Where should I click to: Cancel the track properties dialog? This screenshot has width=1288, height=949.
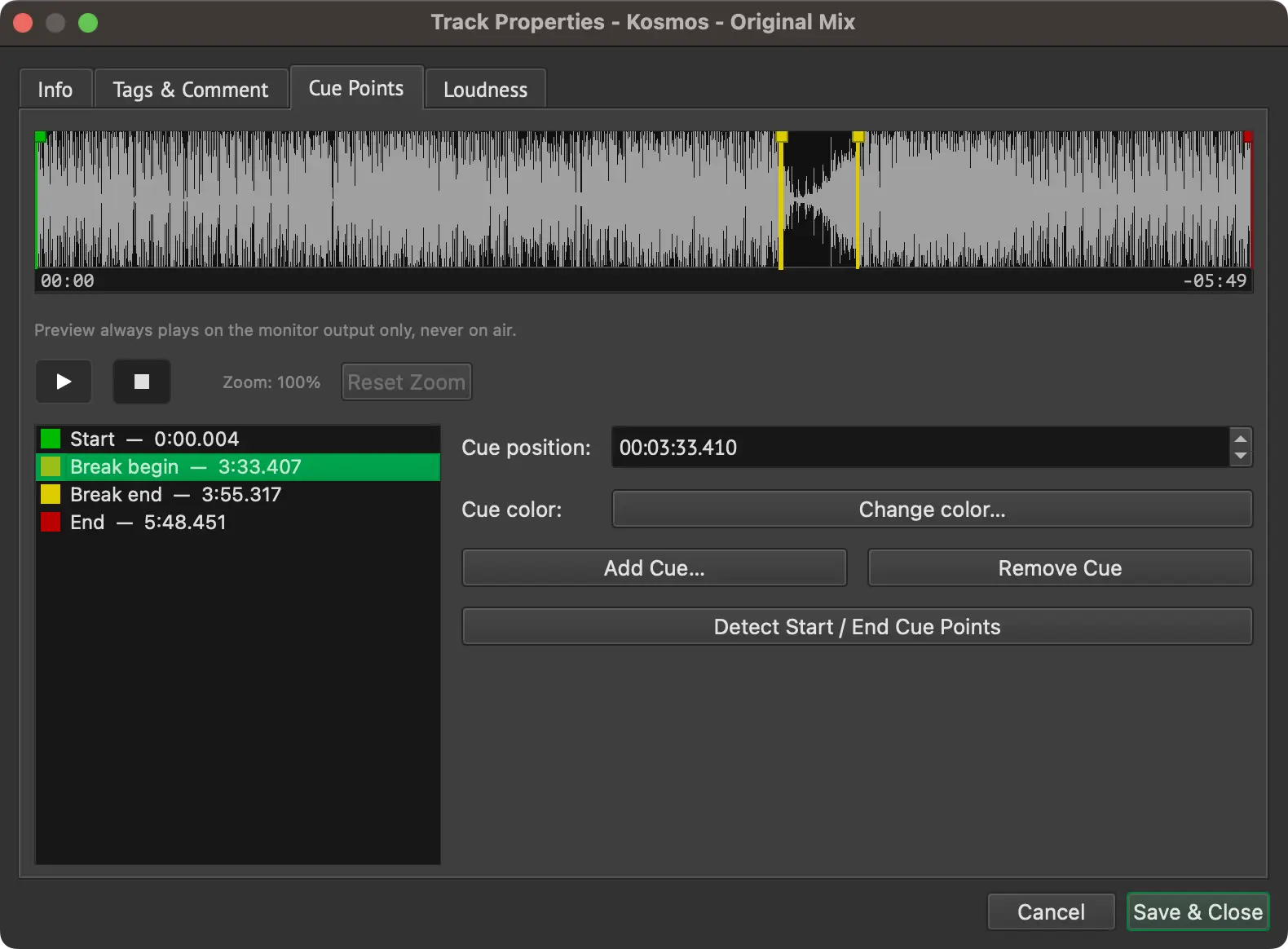(x=1051, y=911)
